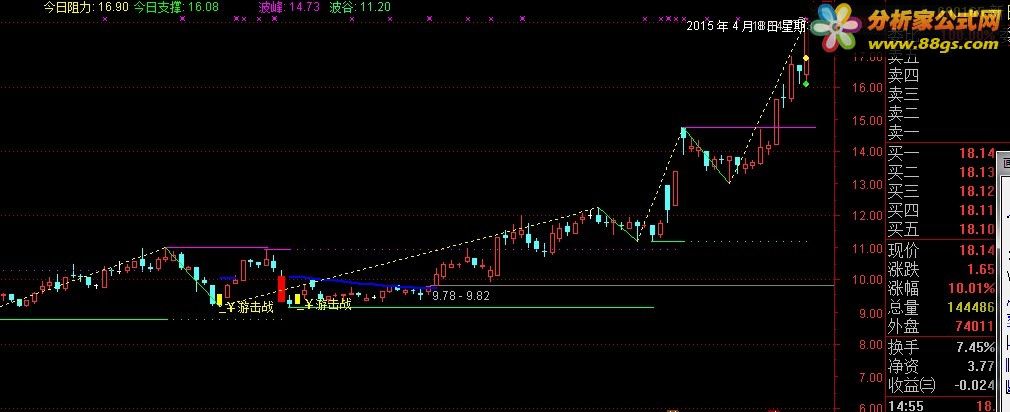Image resolution: width=1010 pixels, height=412 pixels.
Task: Click the 13.00 label on the price axis
Action: (x=866, y=184)
